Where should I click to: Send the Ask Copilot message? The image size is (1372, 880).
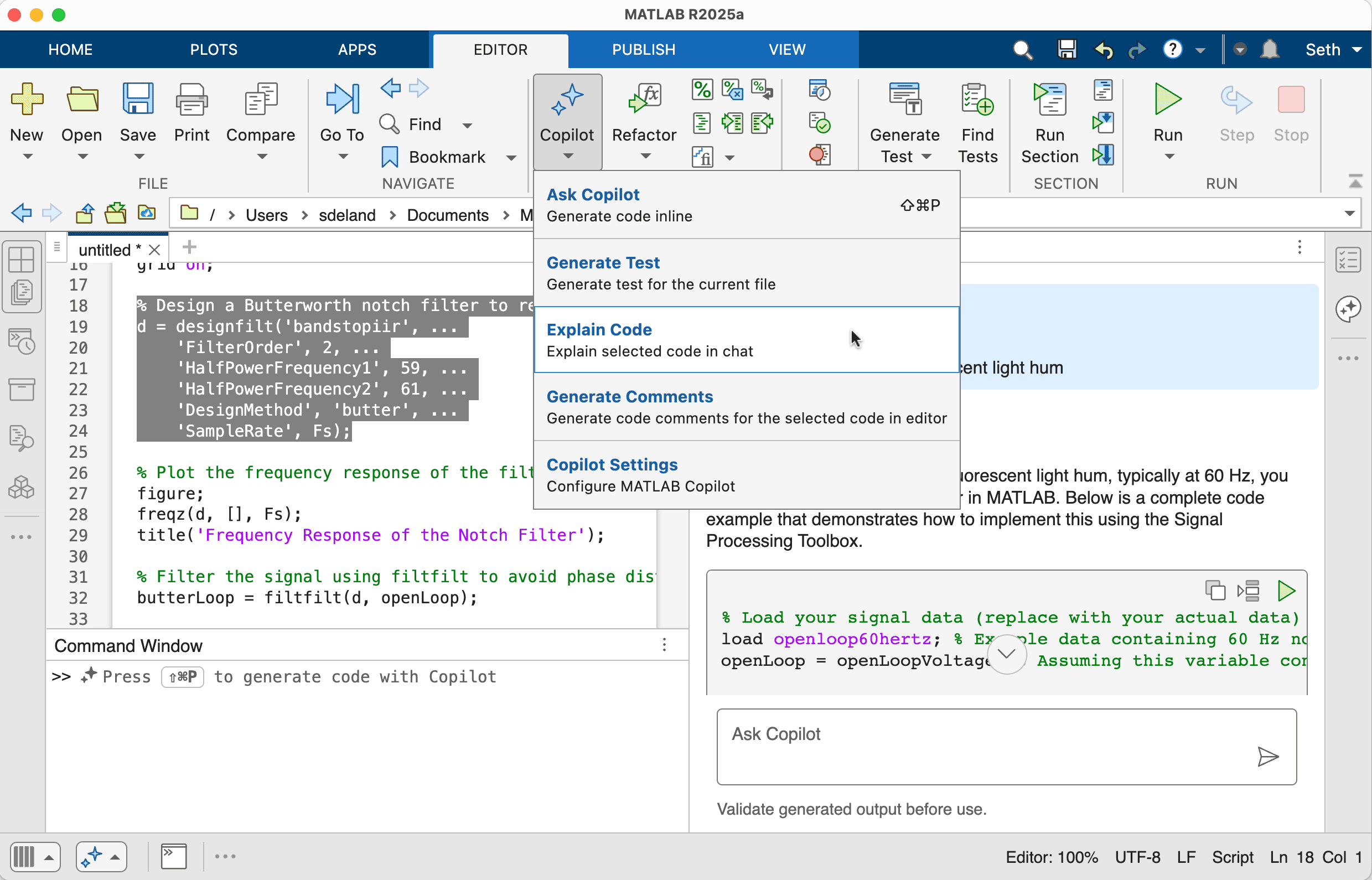tap(1267, 757)
